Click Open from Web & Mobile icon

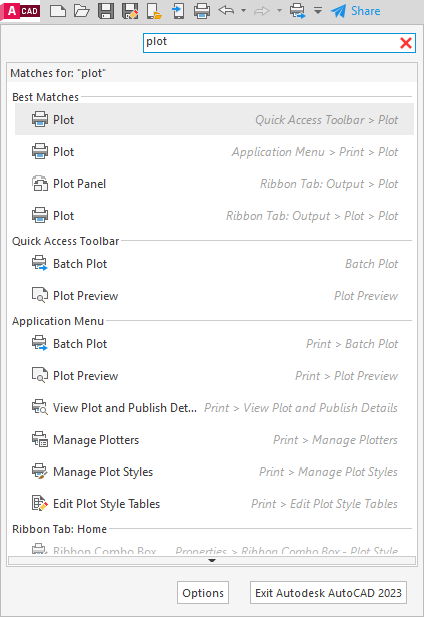coord(154,11)
